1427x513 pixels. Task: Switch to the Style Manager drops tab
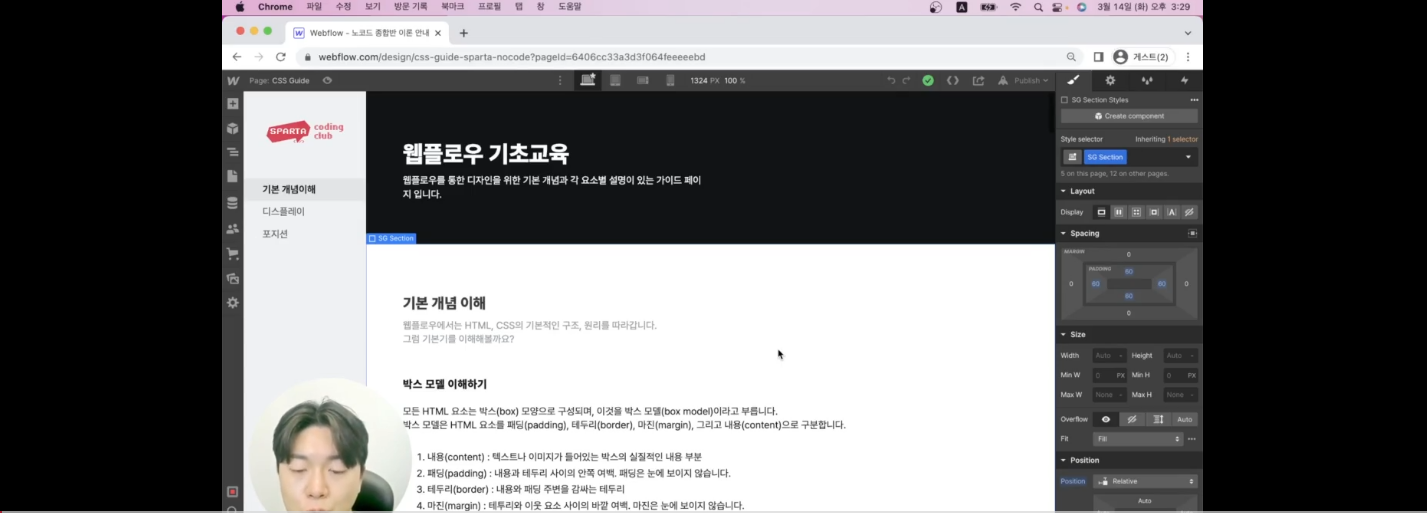coord(1147,80)
